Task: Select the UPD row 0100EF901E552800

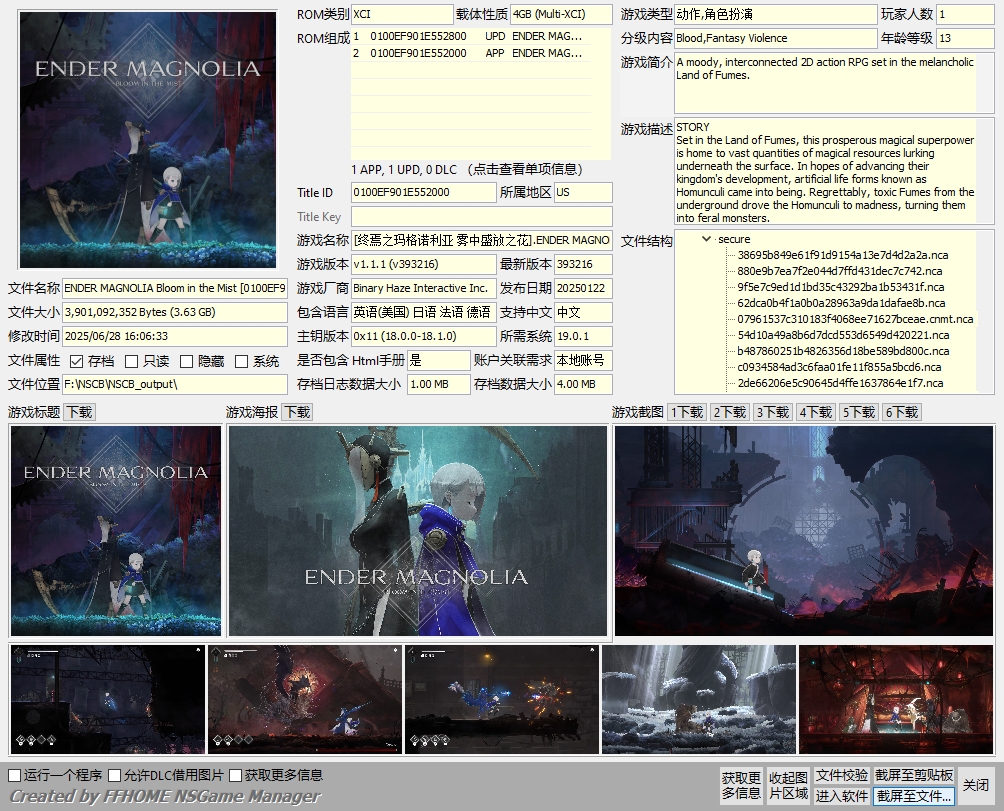Action: [471, 36]
